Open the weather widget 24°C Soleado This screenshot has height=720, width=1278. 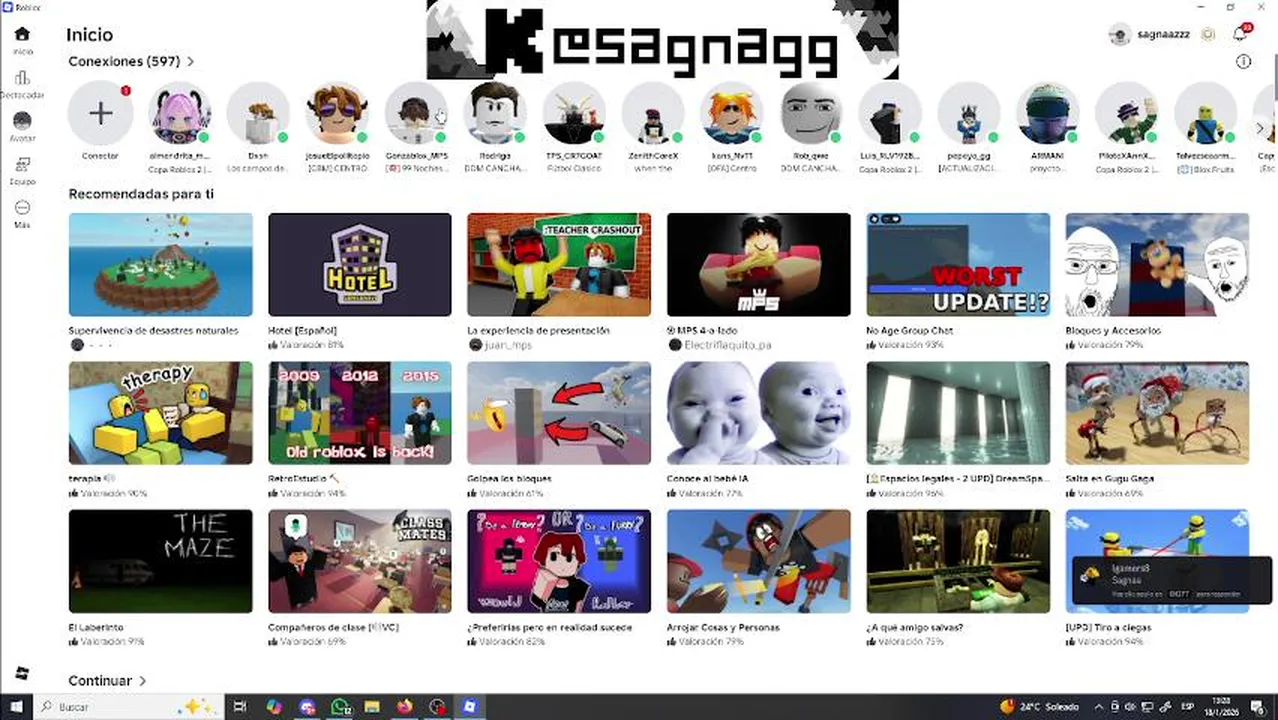point(1039,707)
